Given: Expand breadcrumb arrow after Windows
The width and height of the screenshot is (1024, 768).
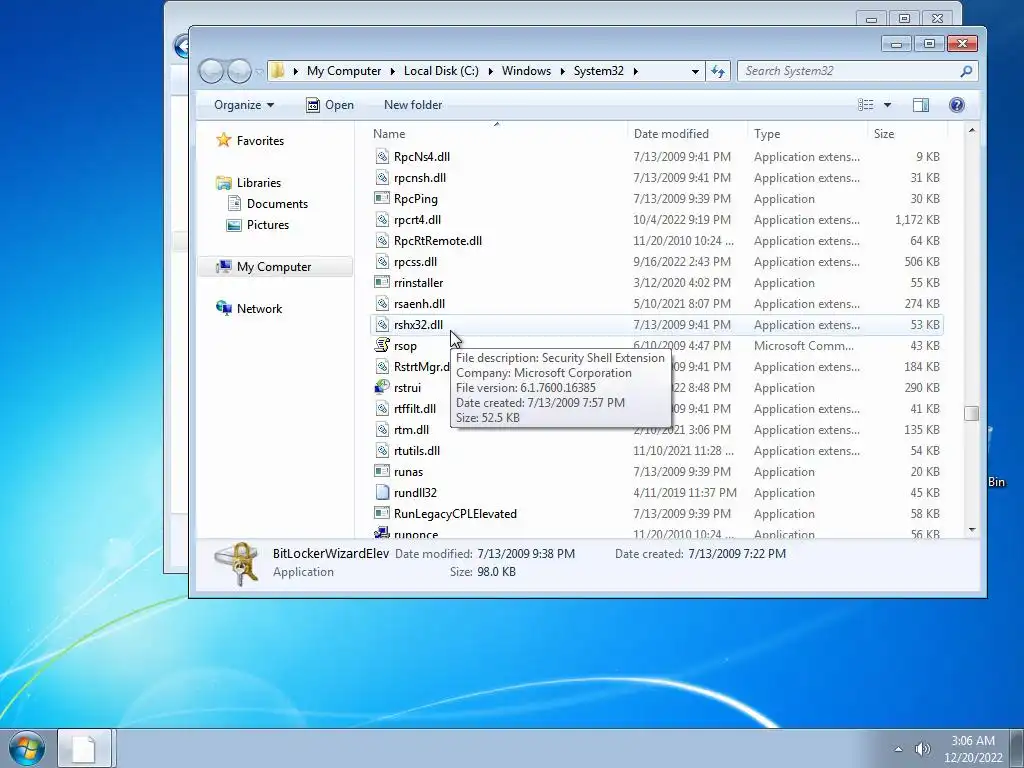Looking at the screenshot, I should [562, 71].
